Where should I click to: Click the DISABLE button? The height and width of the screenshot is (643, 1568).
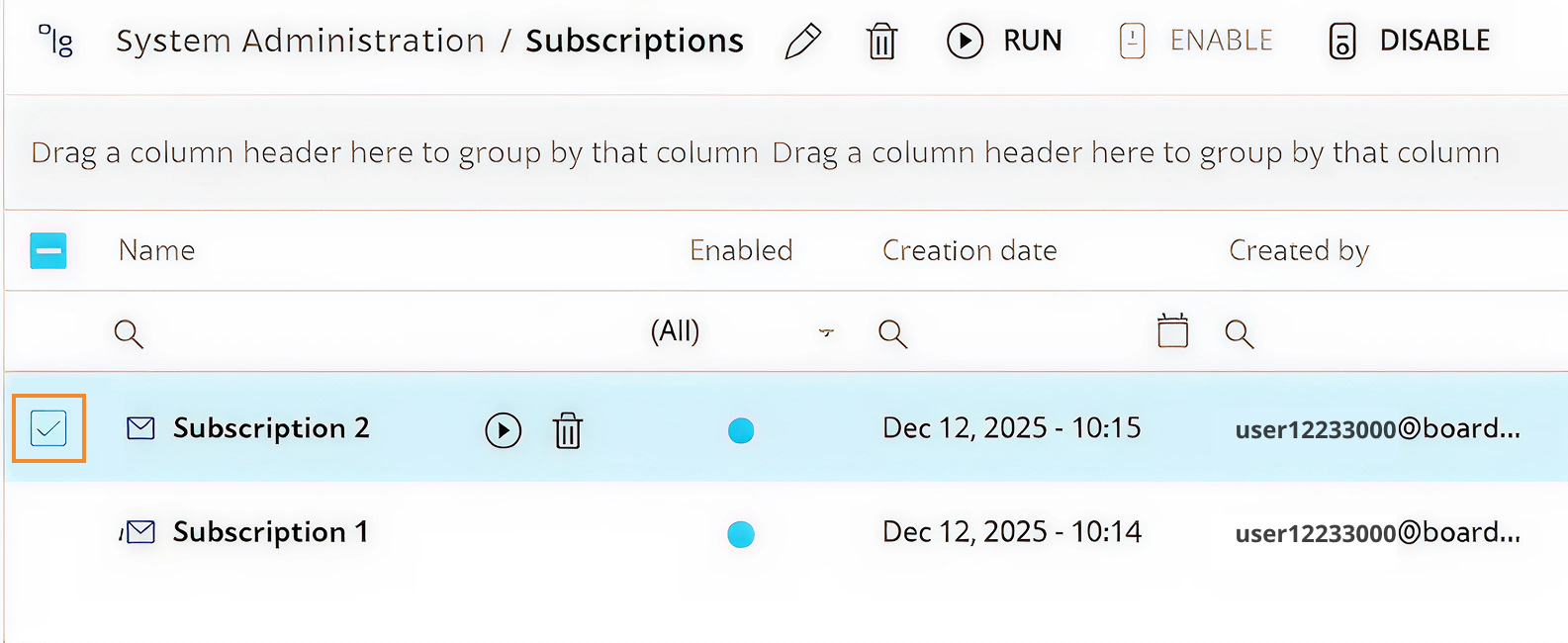coord(1409,41)
